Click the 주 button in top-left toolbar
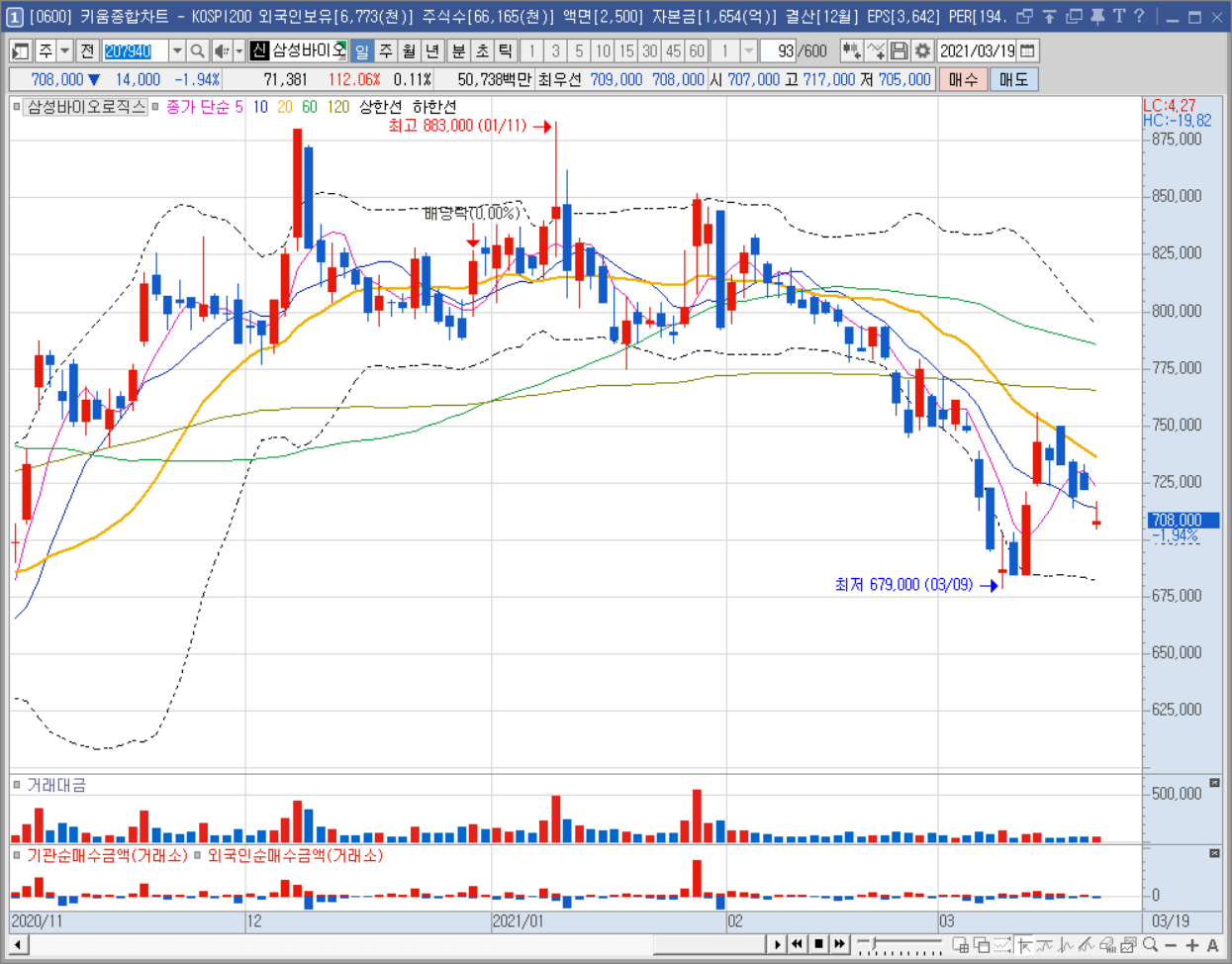 (x=46, y=50)
